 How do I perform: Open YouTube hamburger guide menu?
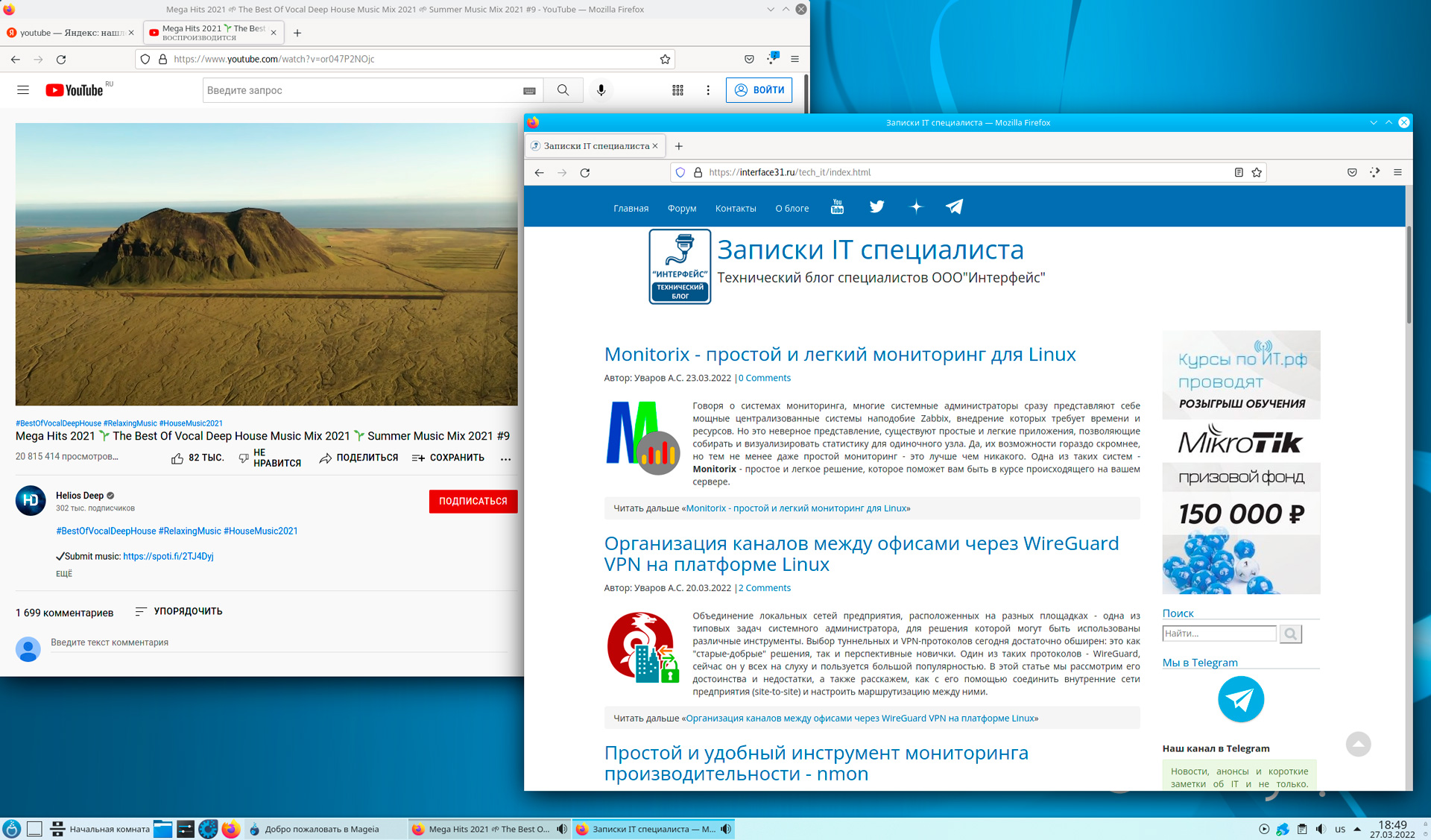[23, 90]
